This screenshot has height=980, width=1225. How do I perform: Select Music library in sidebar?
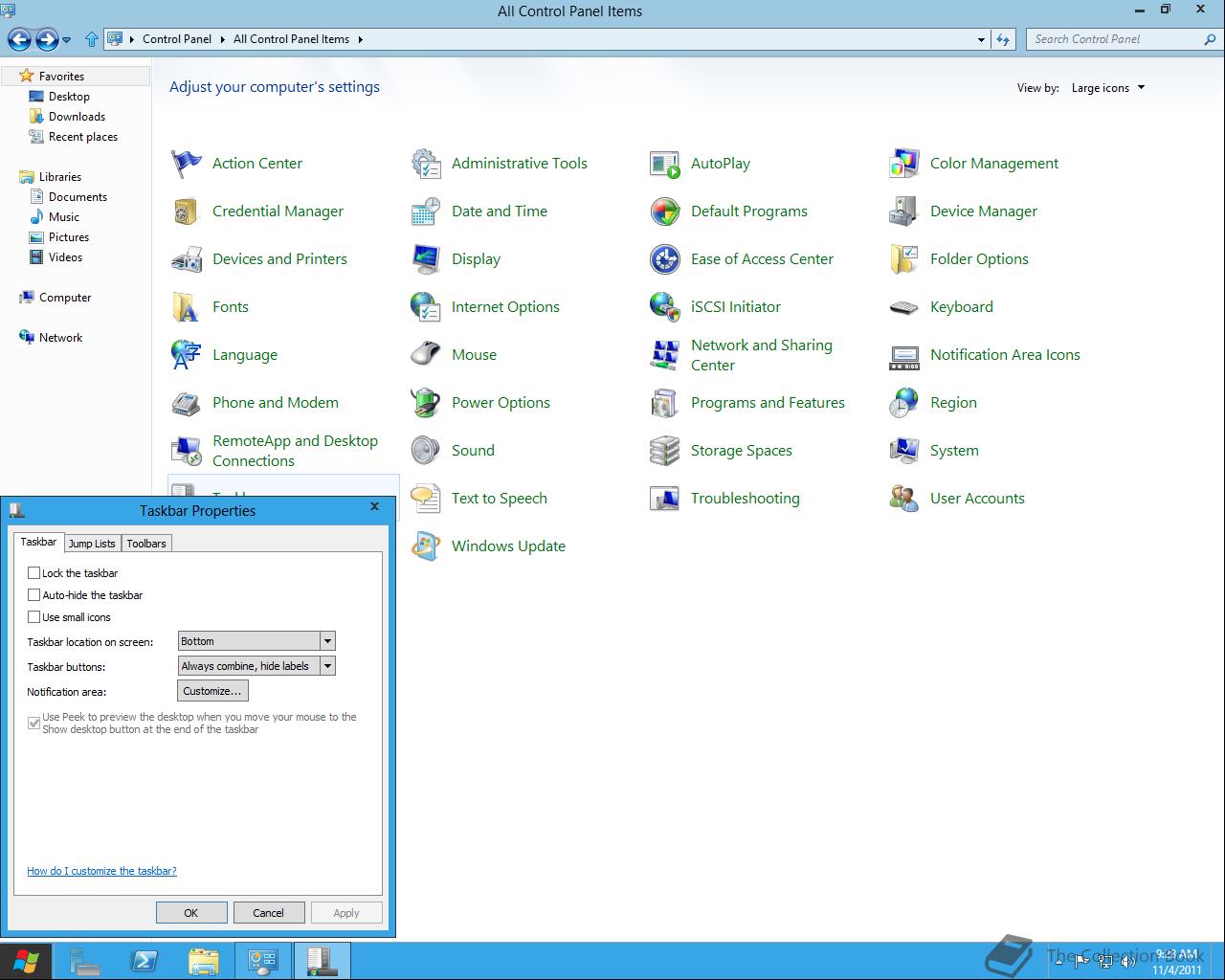63,217
